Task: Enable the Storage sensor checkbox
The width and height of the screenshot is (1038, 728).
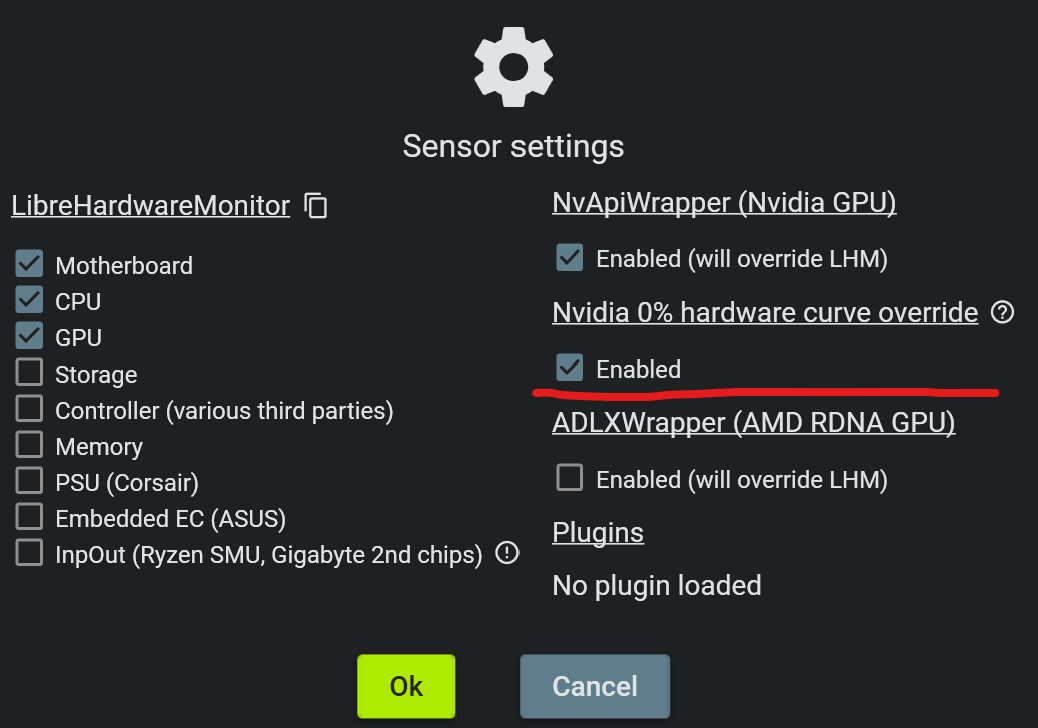Action: coord(29,373)
